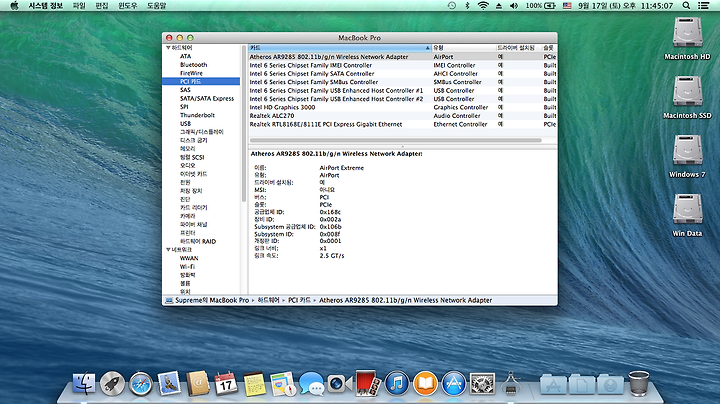Open Win Data desktop drive
The width and height of the screenshot is (720, 404).
687,215
